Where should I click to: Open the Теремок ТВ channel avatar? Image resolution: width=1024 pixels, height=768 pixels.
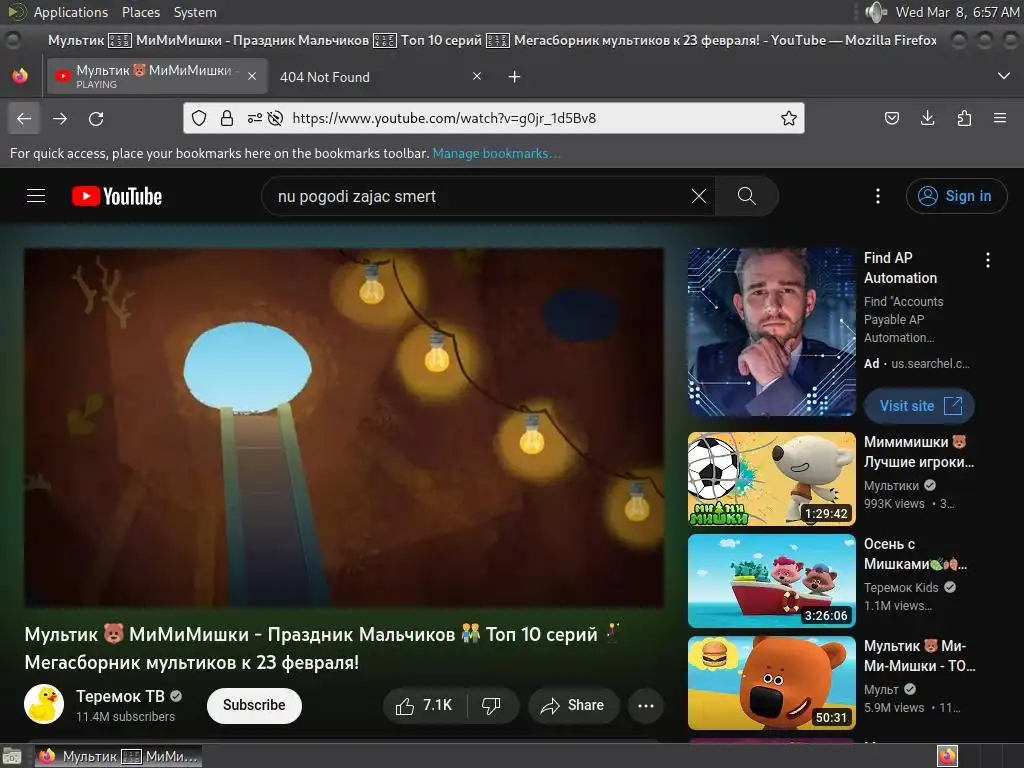tap(44, 704)
